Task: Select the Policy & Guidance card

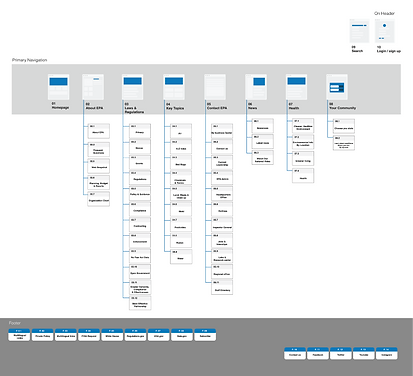Action: [140, 193]
